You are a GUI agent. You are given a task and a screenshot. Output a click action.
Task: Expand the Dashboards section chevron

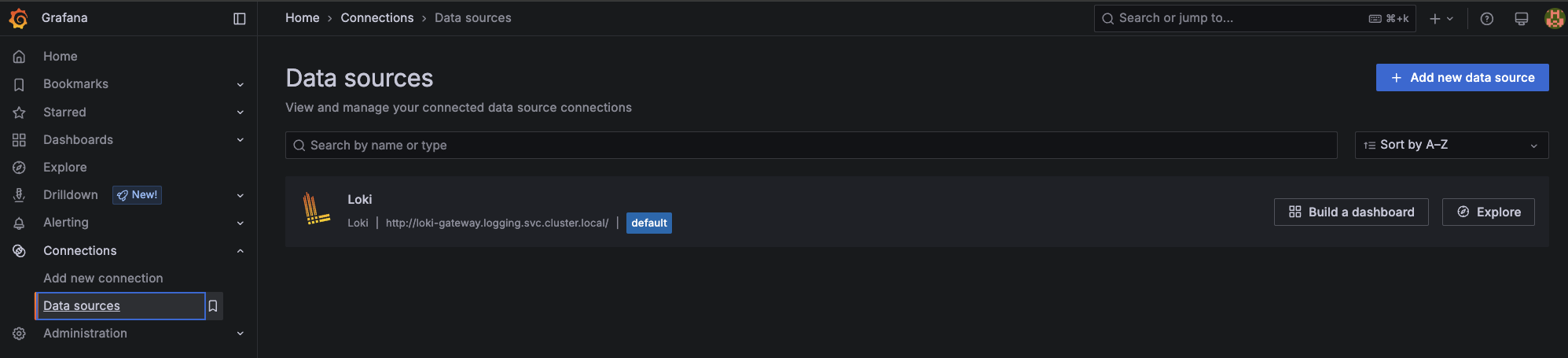coord(241,140)
